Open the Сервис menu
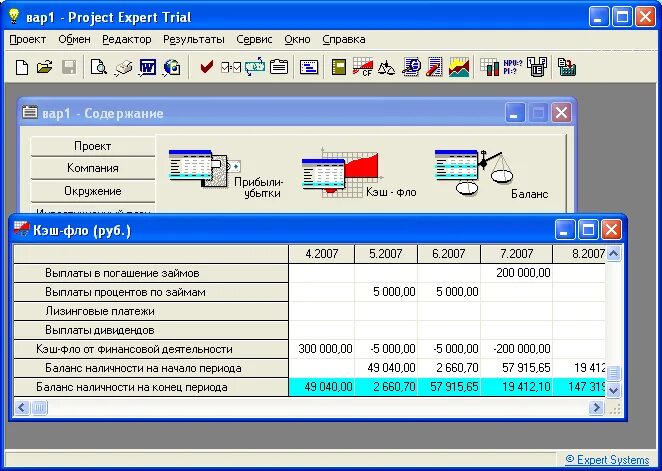The width and height of the screenshot is (662, 471). (254, 39)
